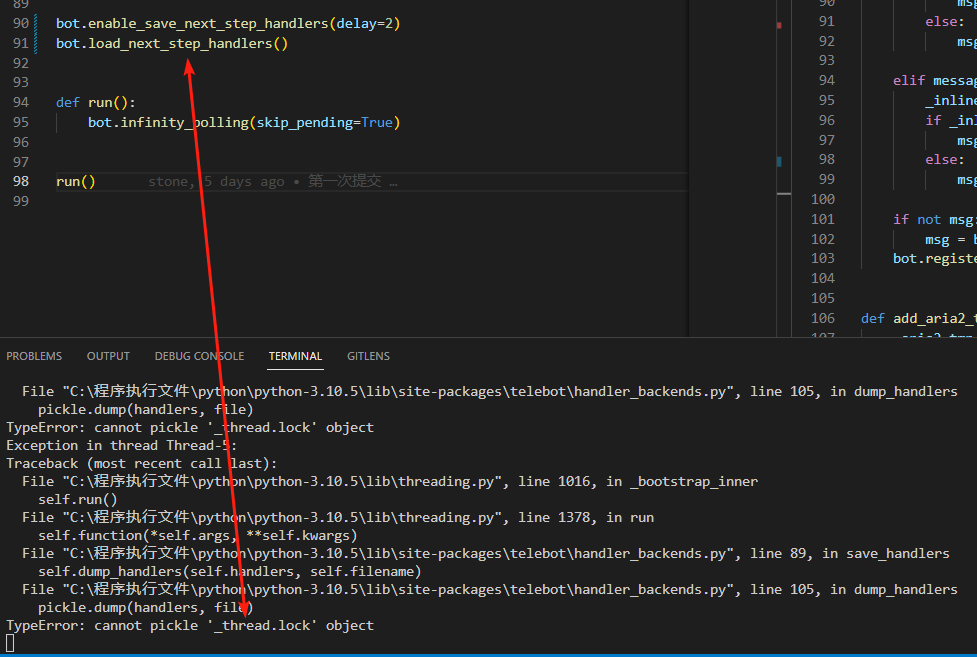Click line number 106 in right editor gutter
Viewport: 977px width, 657px height.
[822, 319]
